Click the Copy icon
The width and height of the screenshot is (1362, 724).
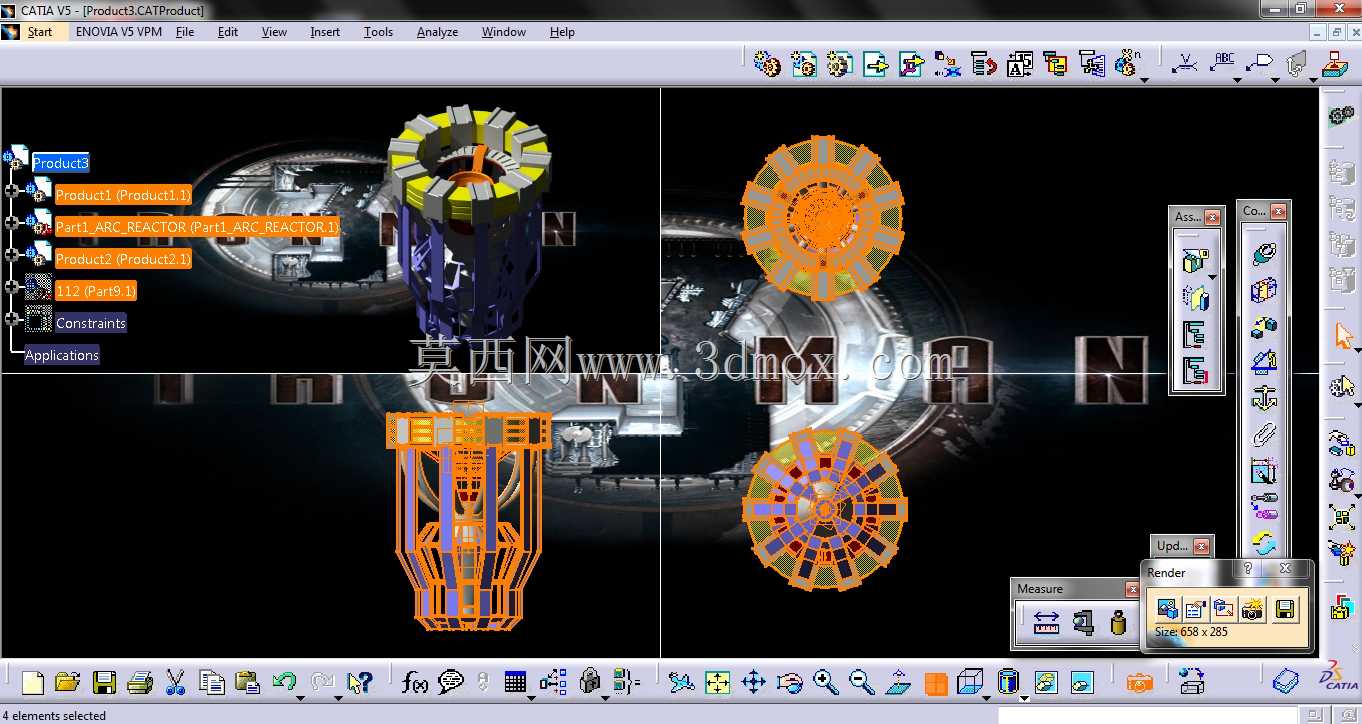[211, 683]
